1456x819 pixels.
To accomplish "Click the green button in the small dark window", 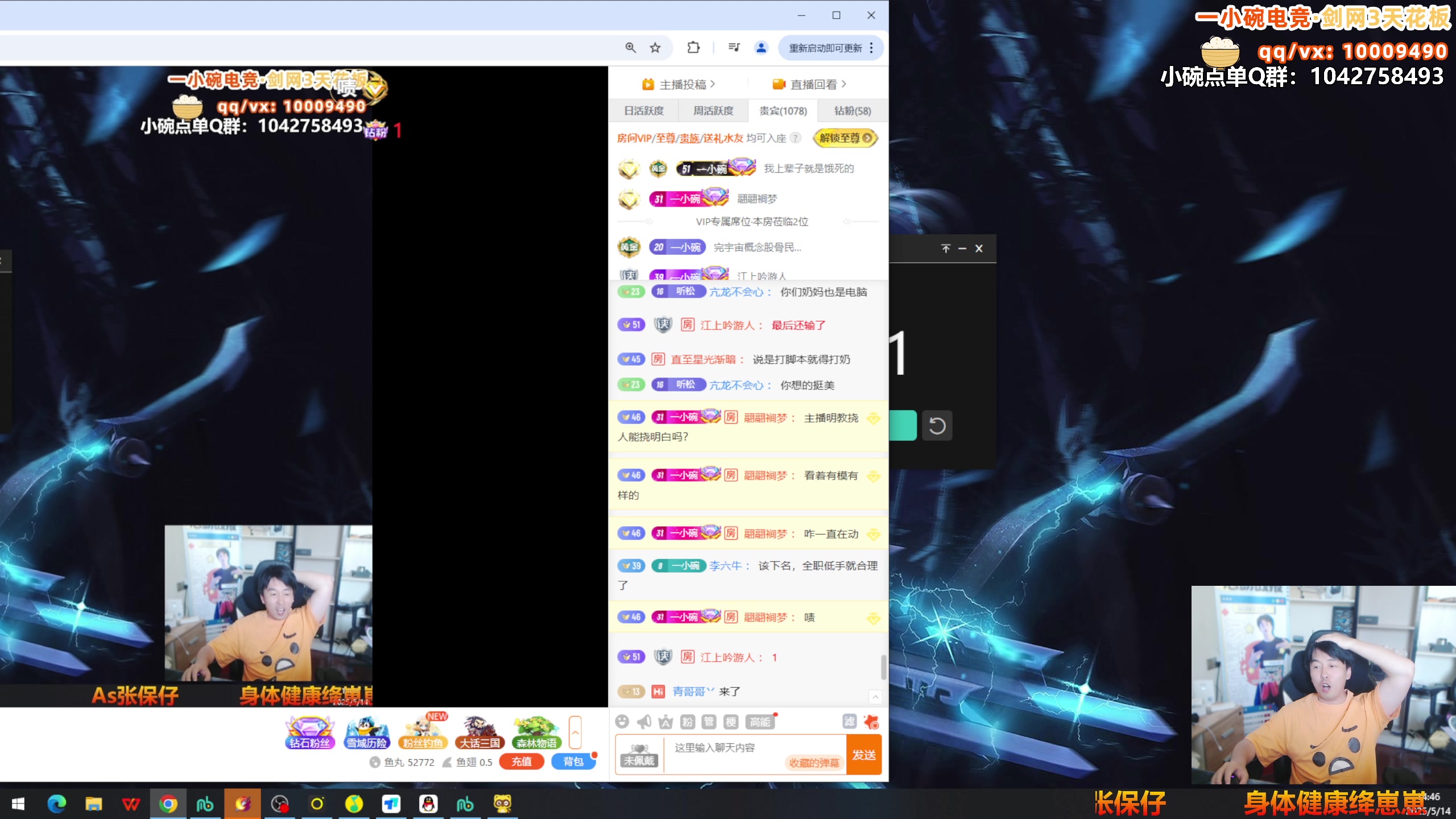I will click(903, 425).
